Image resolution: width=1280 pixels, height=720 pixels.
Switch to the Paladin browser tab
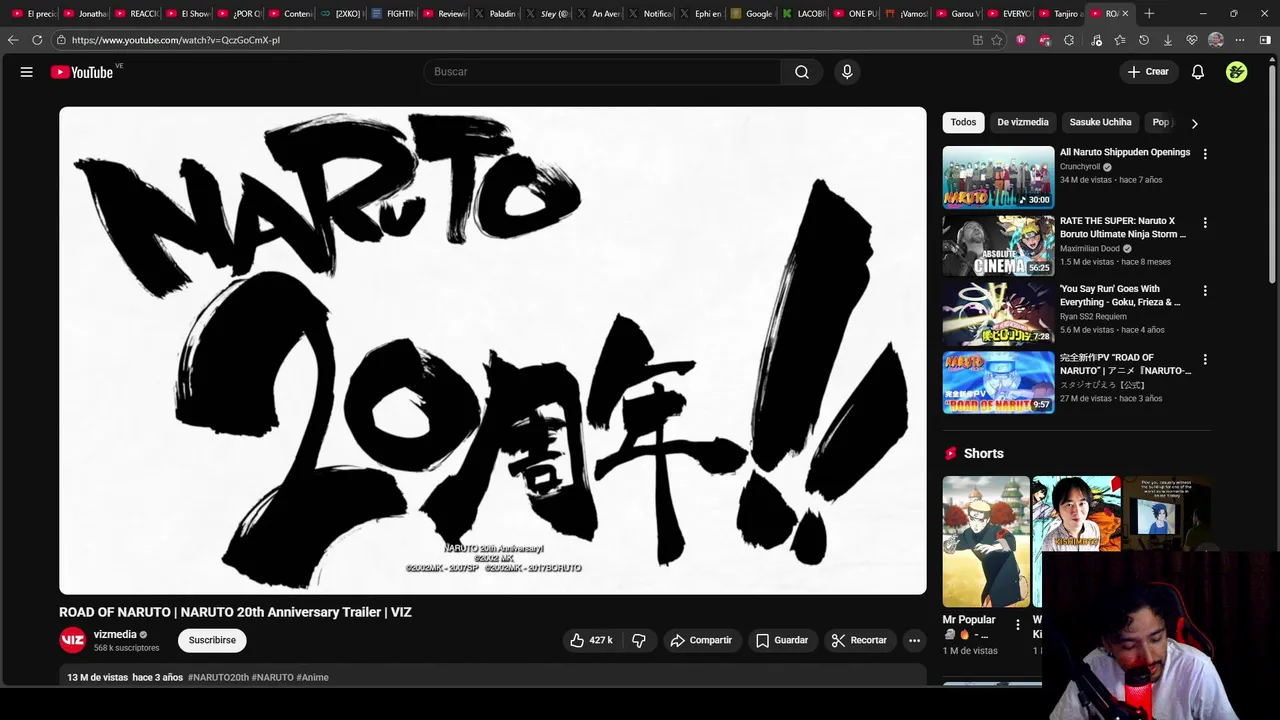point(497,14)
